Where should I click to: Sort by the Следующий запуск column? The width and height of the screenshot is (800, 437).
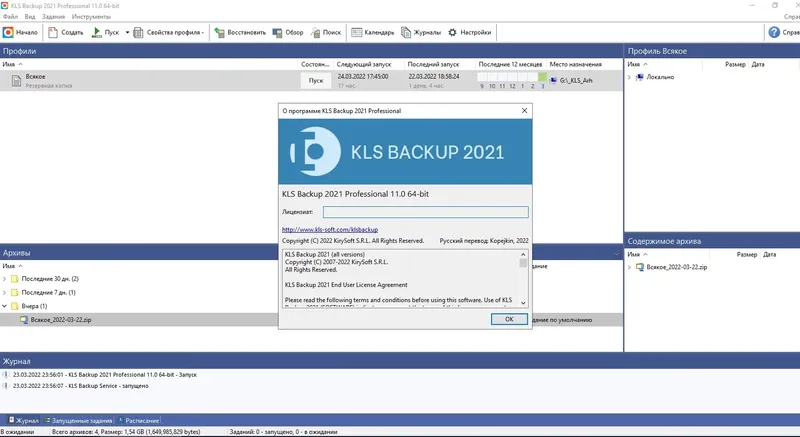[x=364, y=64]
